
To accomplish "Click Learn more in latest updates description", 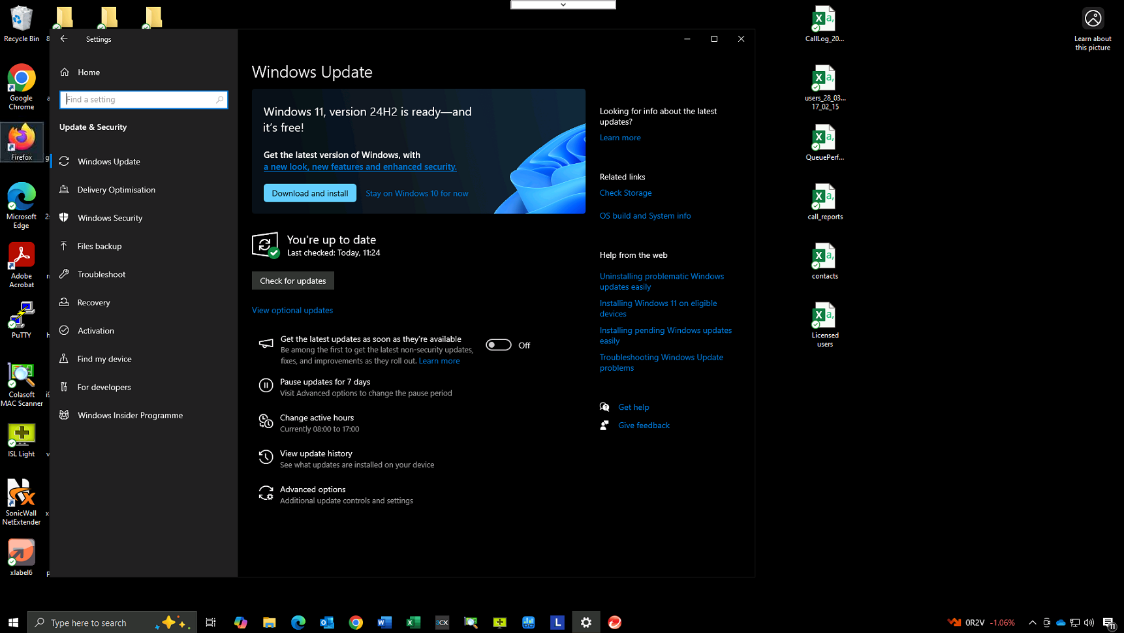I will (439, 361).
